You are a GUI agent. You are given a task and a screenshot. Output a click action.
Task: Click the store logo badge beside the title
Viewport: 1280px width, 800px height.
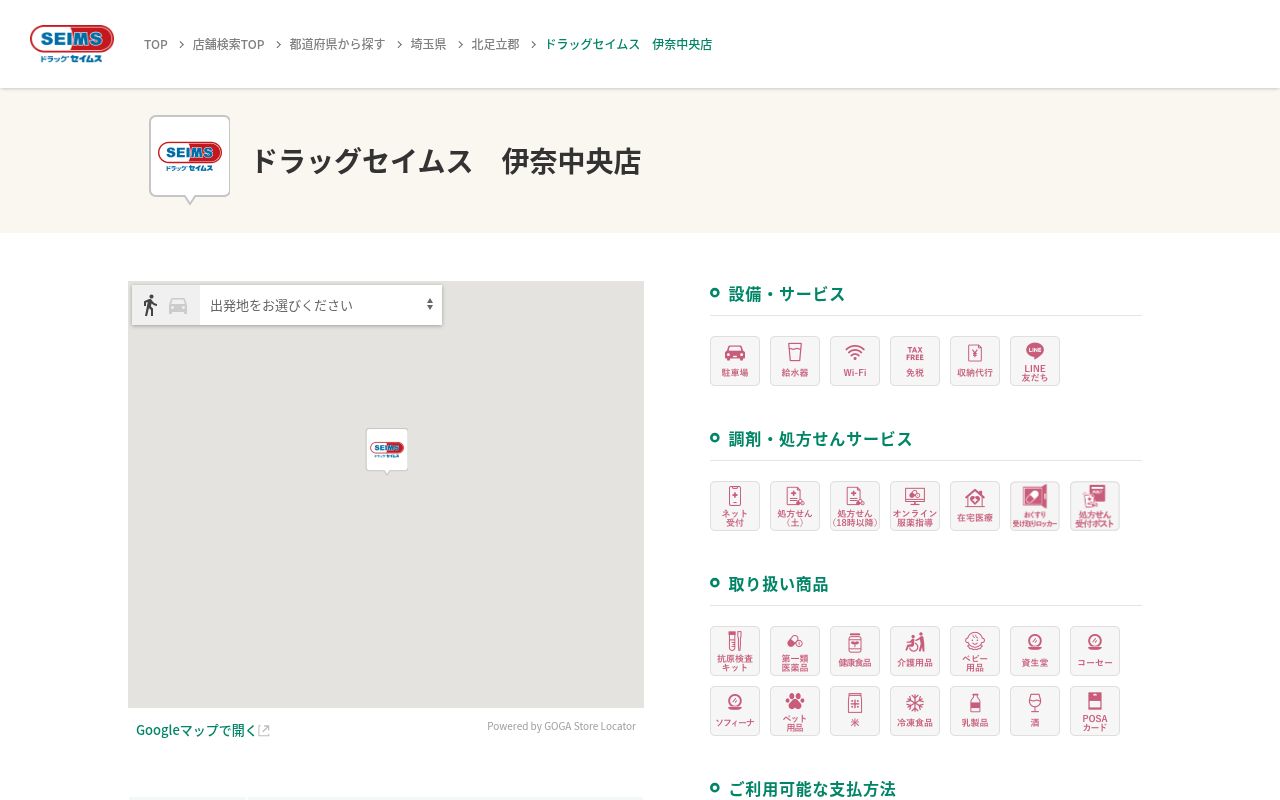click(x=190, y=158)
